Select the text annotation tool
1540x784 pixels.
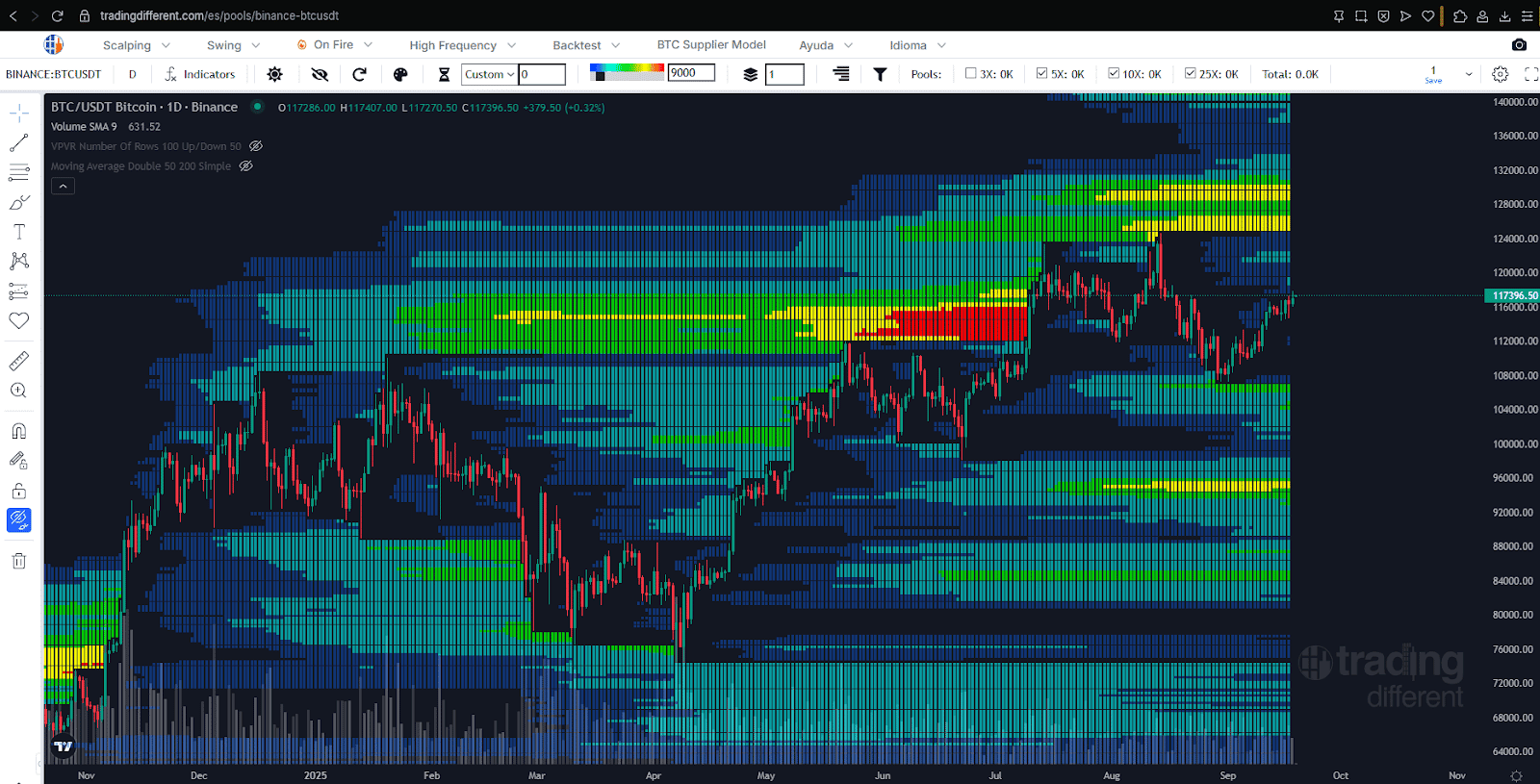coord(18,232)
